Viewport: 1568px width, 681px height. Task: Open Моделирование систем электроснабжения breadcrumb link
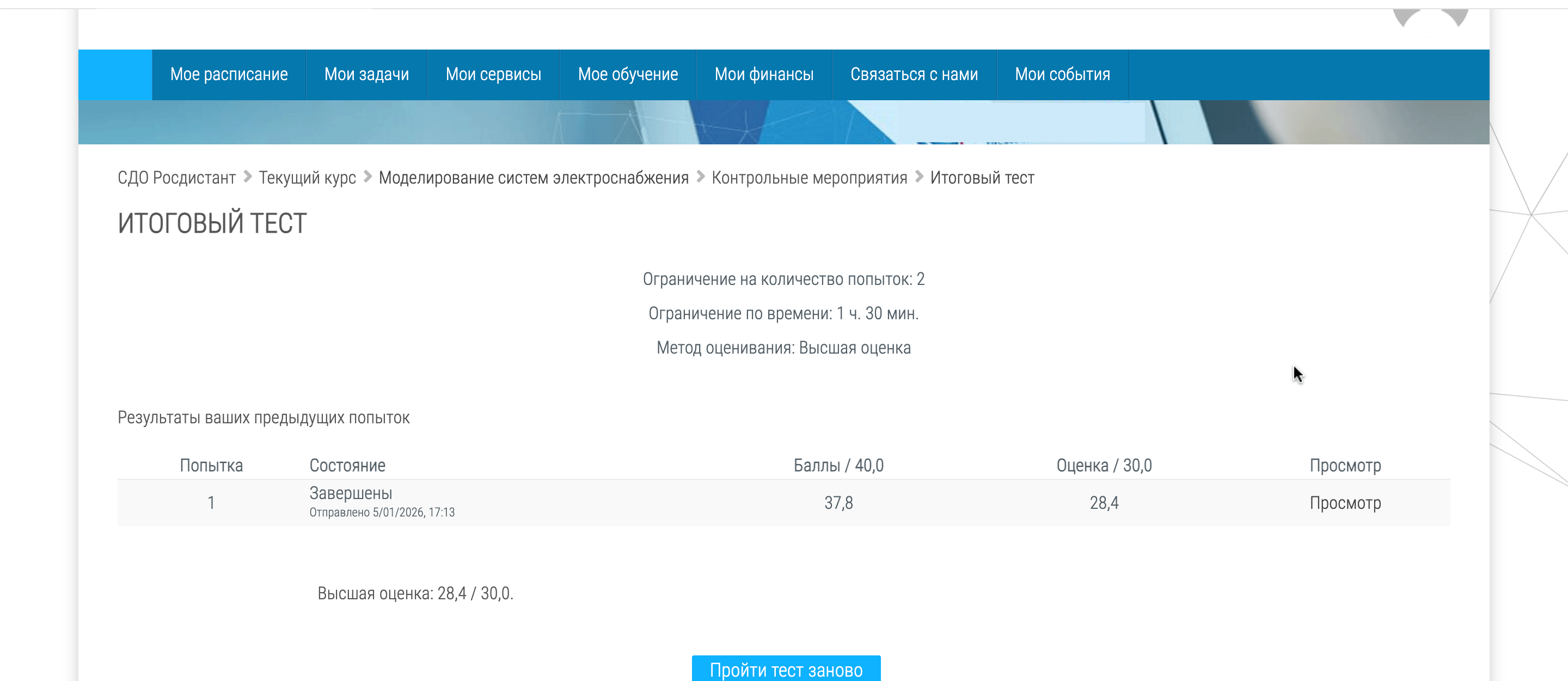pyautogui.click(x=533, y=178)
